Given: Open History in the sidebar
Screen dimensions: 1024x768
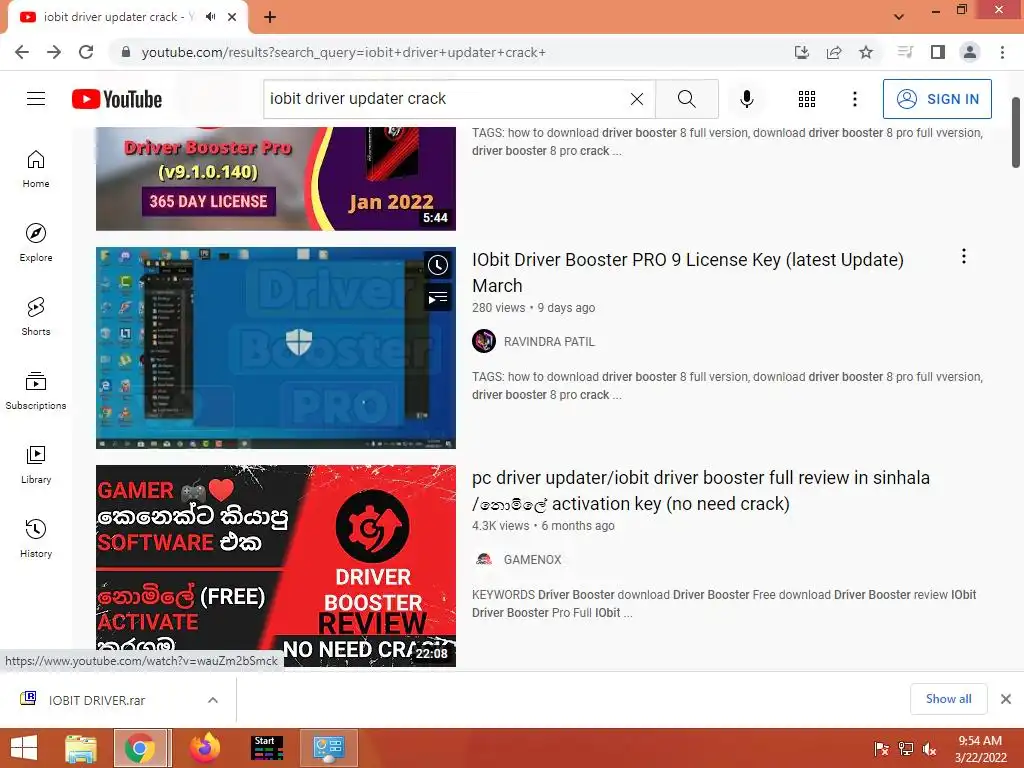Looking at the screenshot, I should pos(36,538).
